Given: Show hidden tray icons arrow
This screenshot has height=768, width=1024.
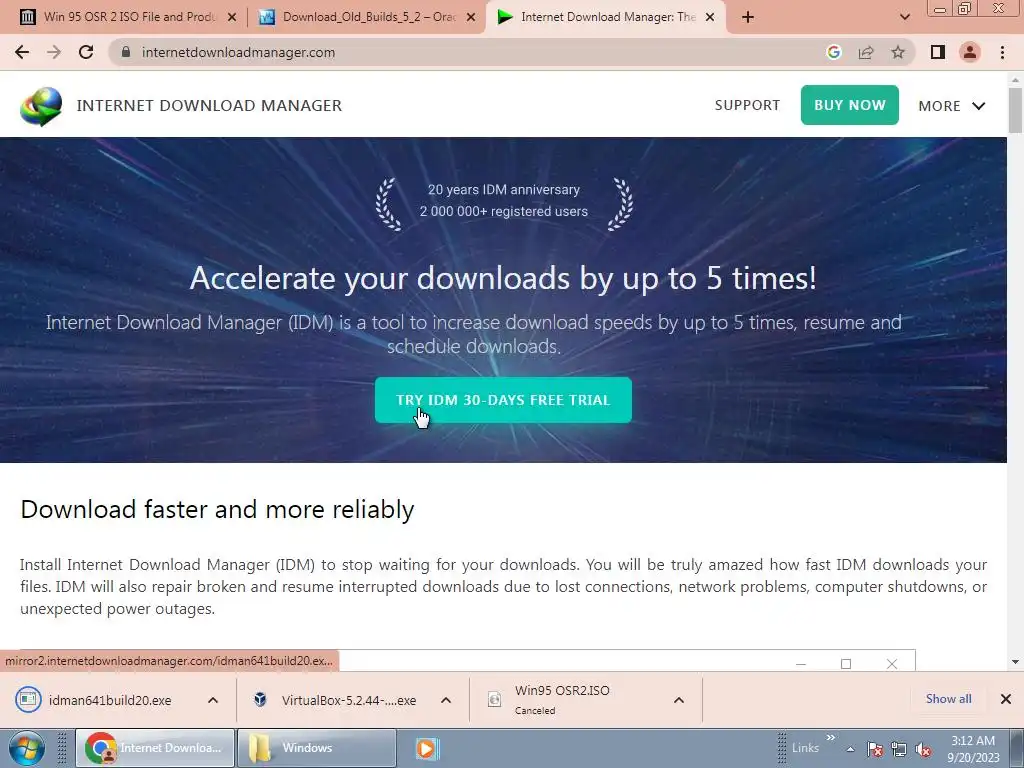Looking at the screenshot, I should (x=850, y=749).
